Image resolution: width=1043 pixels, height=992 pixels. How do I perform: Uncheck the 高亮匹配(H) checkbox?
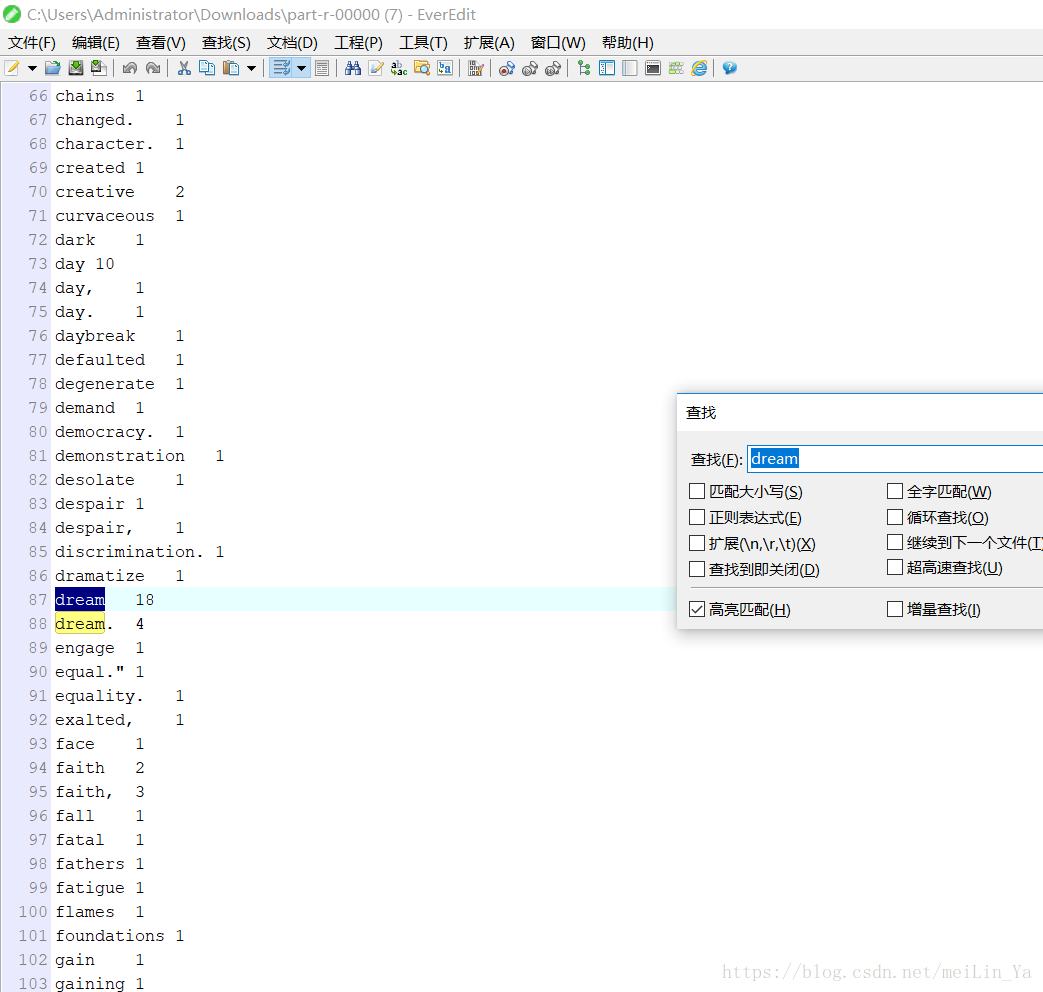coord(697,609)
